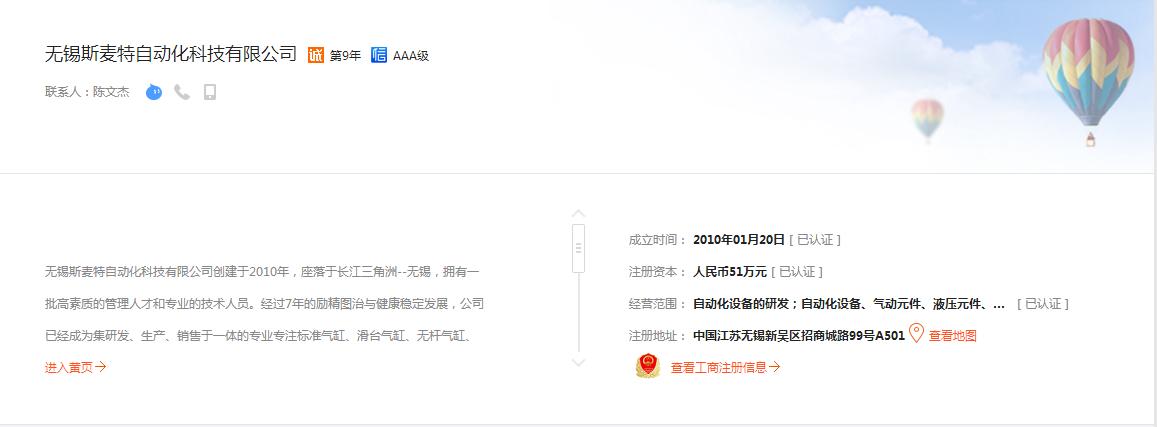Click the gray telephone icon
Viewport: 1157px width, 427px height.
tap(182, 92)
